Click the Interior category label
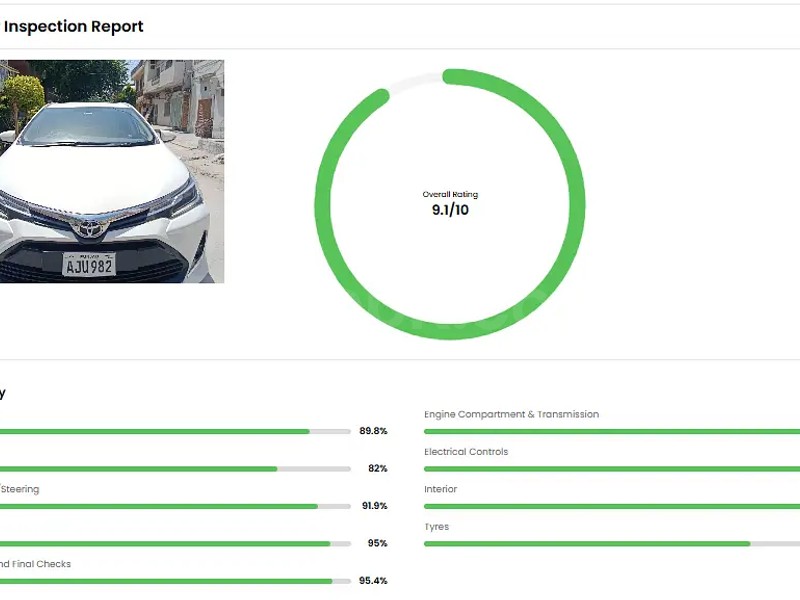 pyautogui.click(x=440, y=489)
